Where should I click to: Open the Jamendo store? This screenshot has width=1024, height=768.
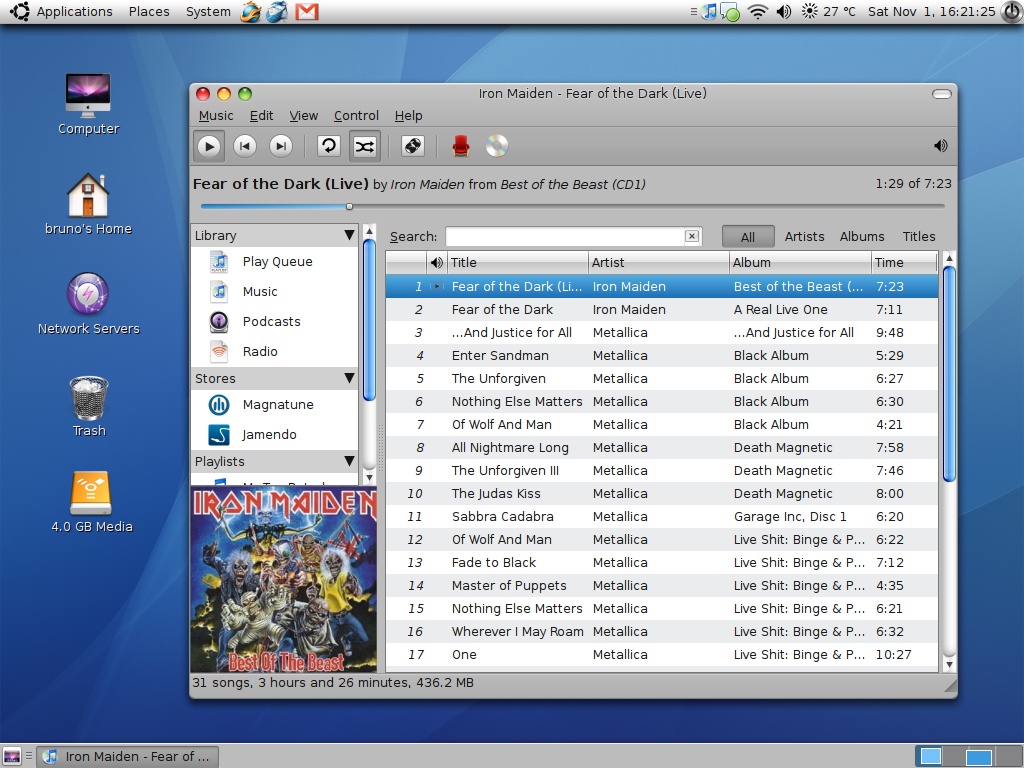coord(275,435)
